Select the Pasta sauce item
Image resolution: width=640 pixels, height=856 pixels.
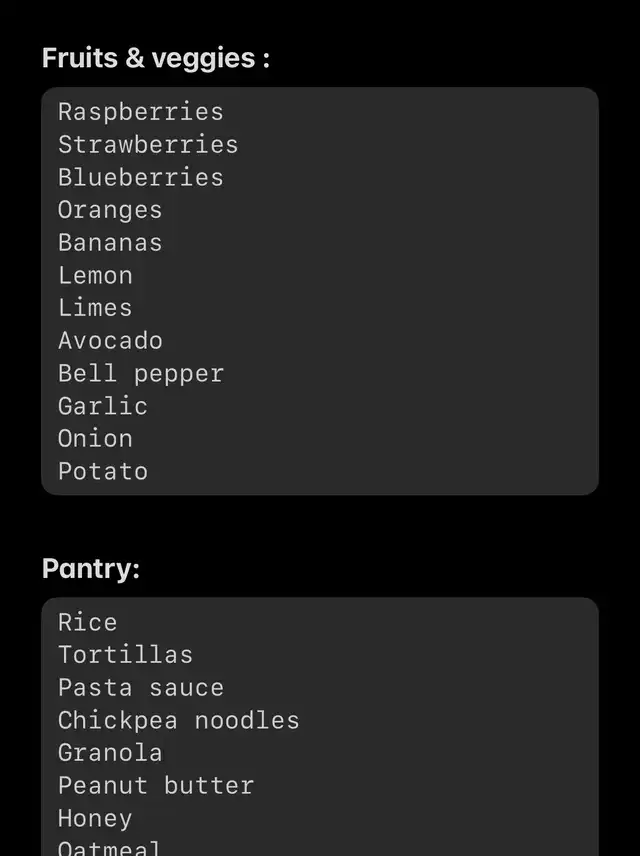140,688
